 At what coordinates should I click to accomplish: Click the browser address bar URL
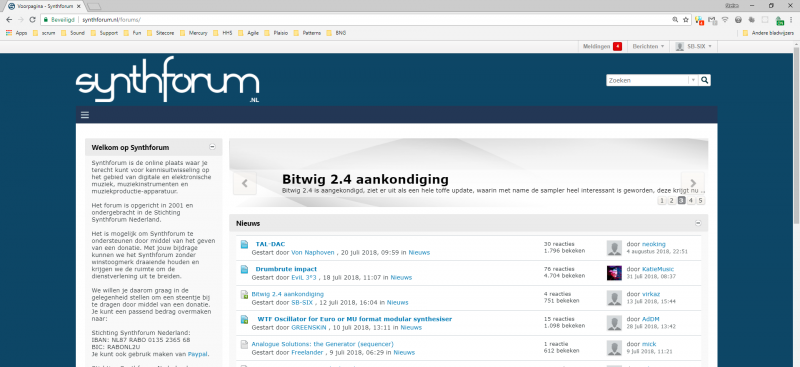(x=111, y=19)
